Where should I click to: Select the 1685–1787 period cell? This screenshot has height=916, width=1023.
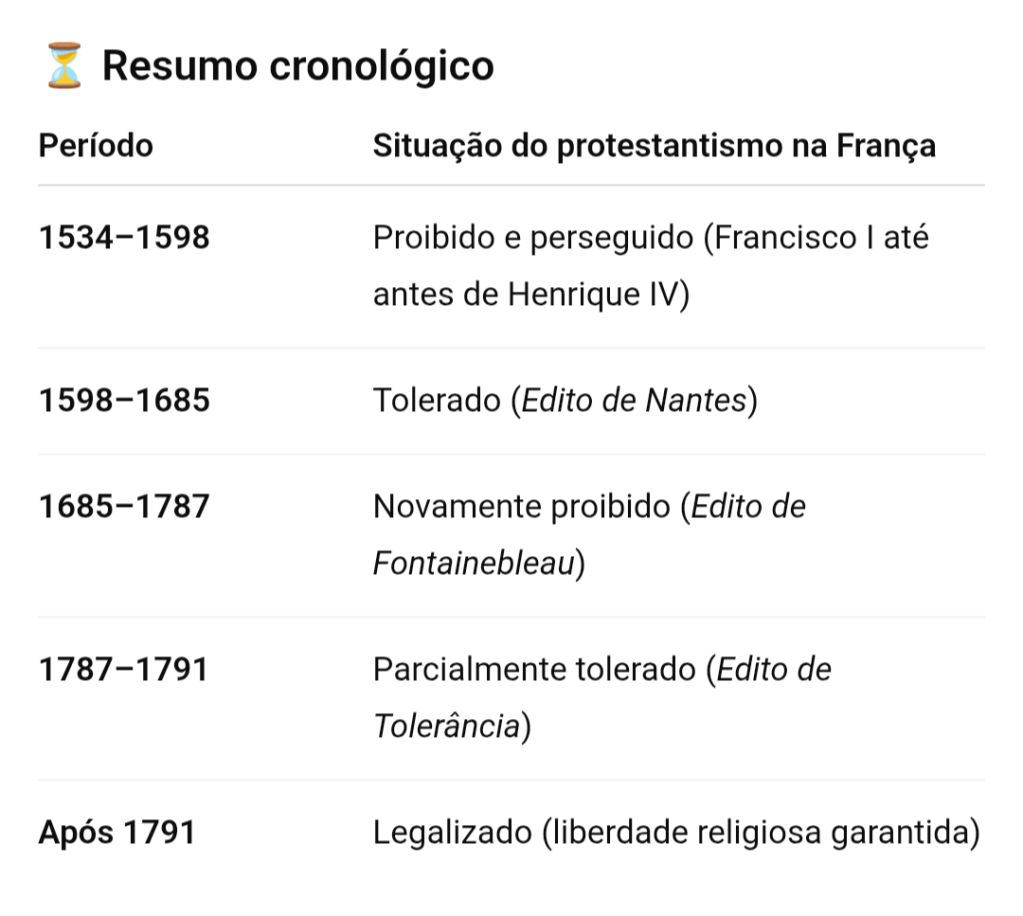click(x=124, y=506)
